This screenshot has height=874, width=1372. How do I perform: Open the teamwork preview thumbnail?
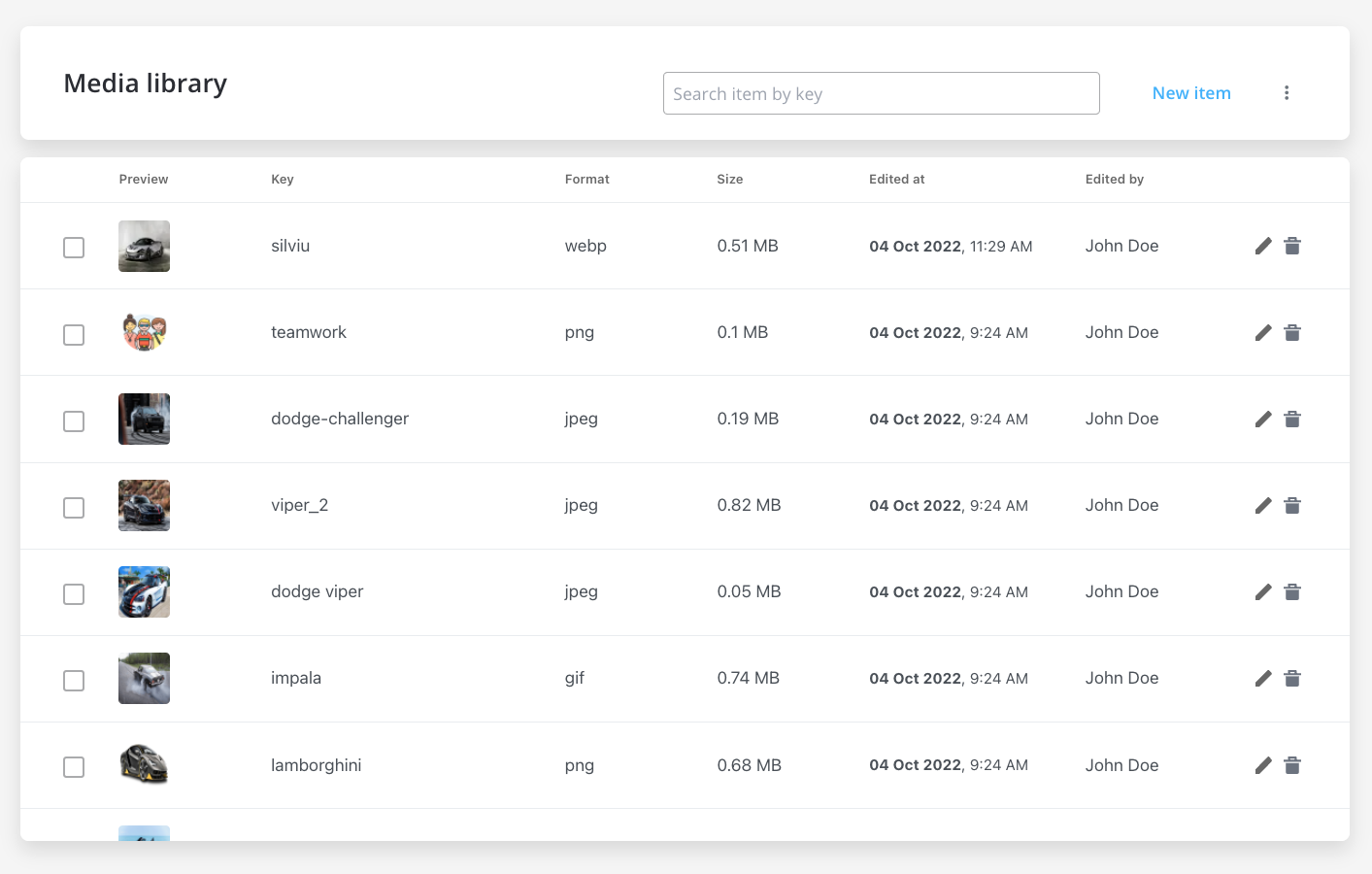(x=144, y=332)
